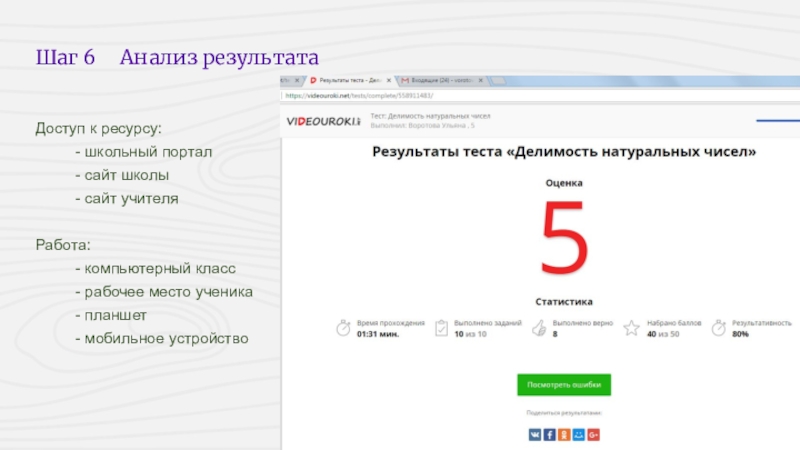Share result via VK icon
800x450 pixels.
click(535, 435)
